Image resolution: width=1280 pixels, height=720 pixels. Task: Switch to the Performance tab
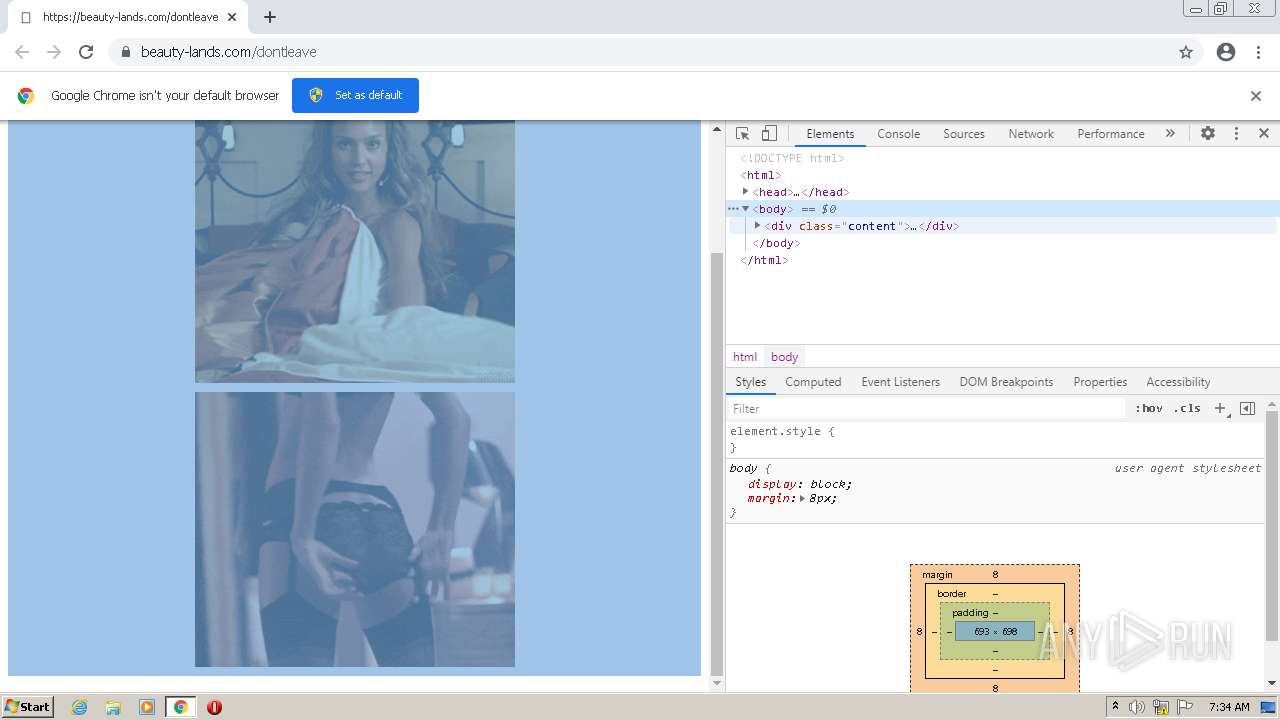click(x=1111, y=133)
